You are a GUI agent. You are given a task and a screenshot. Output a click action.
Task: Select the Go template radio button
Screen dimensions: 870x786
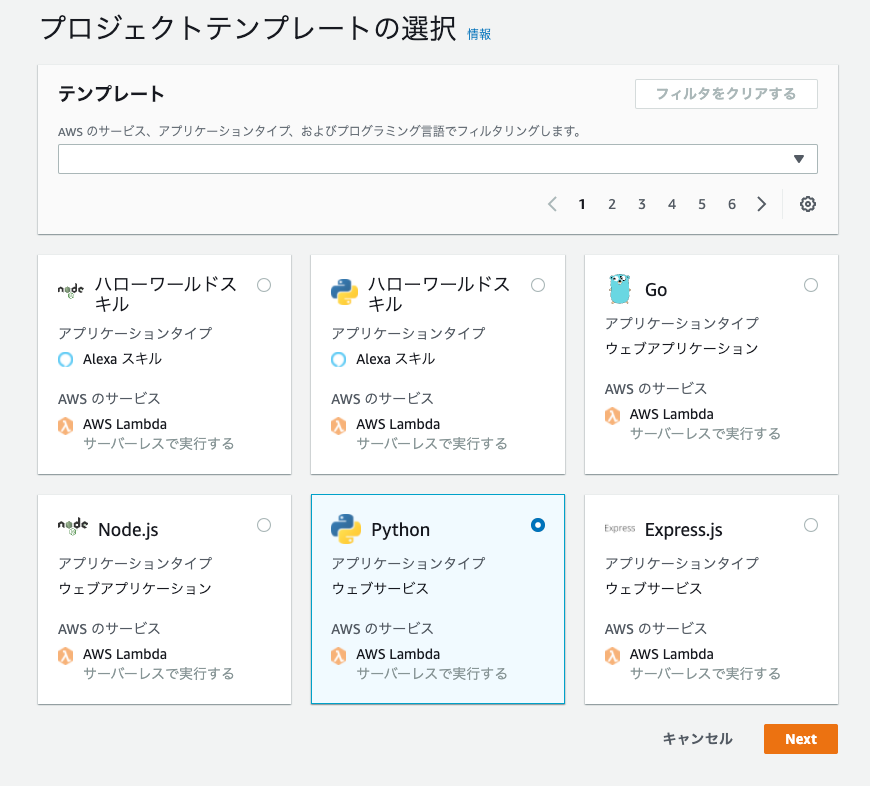point(811,285)
